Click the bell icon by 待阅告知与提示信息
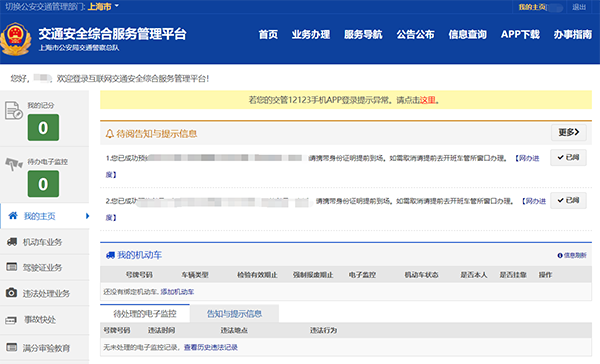 click(110, 134)
